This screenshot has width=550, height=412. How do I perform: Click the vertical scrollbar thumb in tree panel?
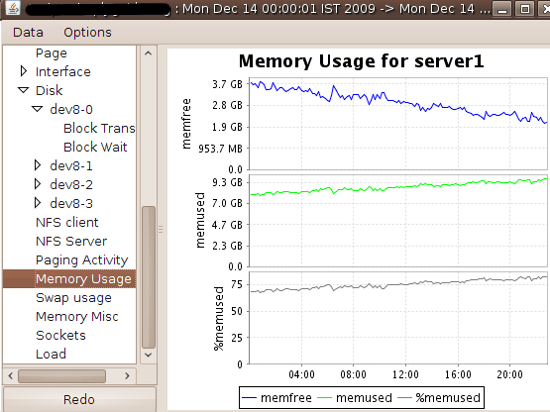click(x=148, y=277)
